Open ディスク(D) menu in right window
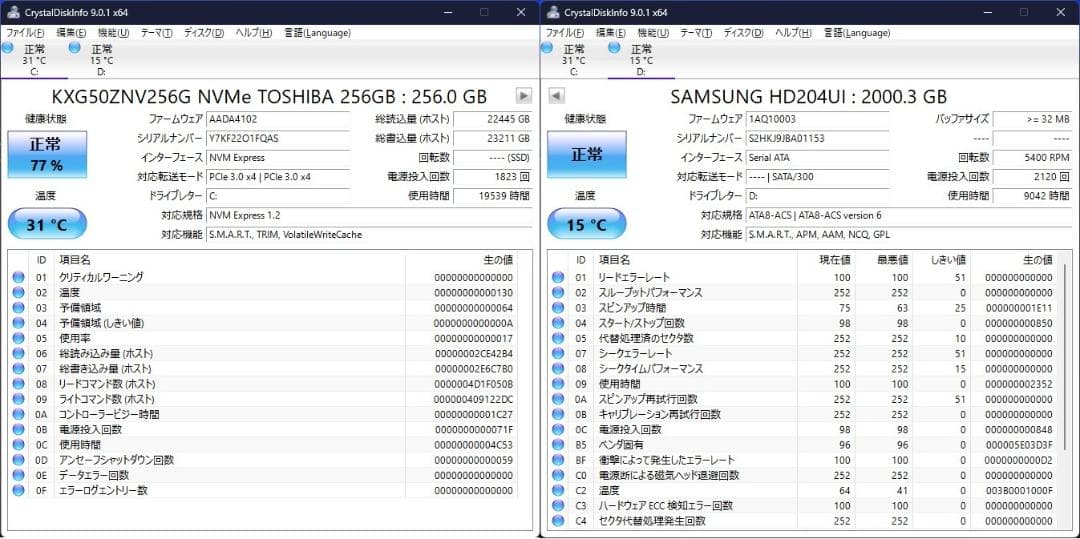 [x=744, y=32]
